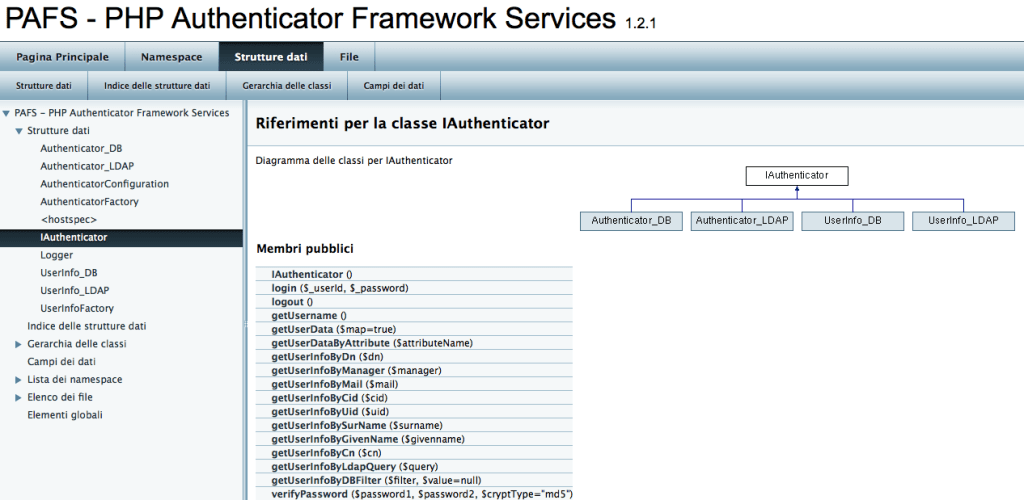Select the Strutture dati main tab
Viewport: 1024px width, 500px height.
pos(271,57)
